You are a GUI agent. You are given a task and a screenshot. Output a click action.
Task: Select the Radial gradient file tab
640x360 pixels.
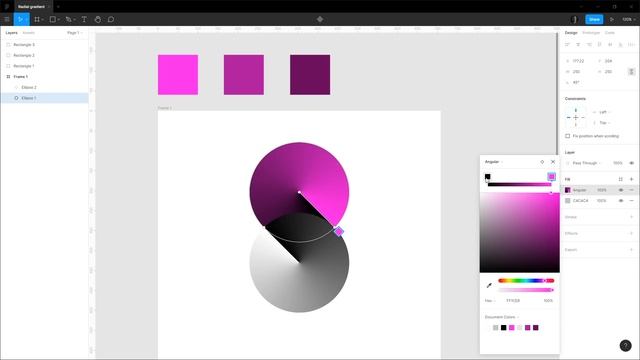[32, 7]
